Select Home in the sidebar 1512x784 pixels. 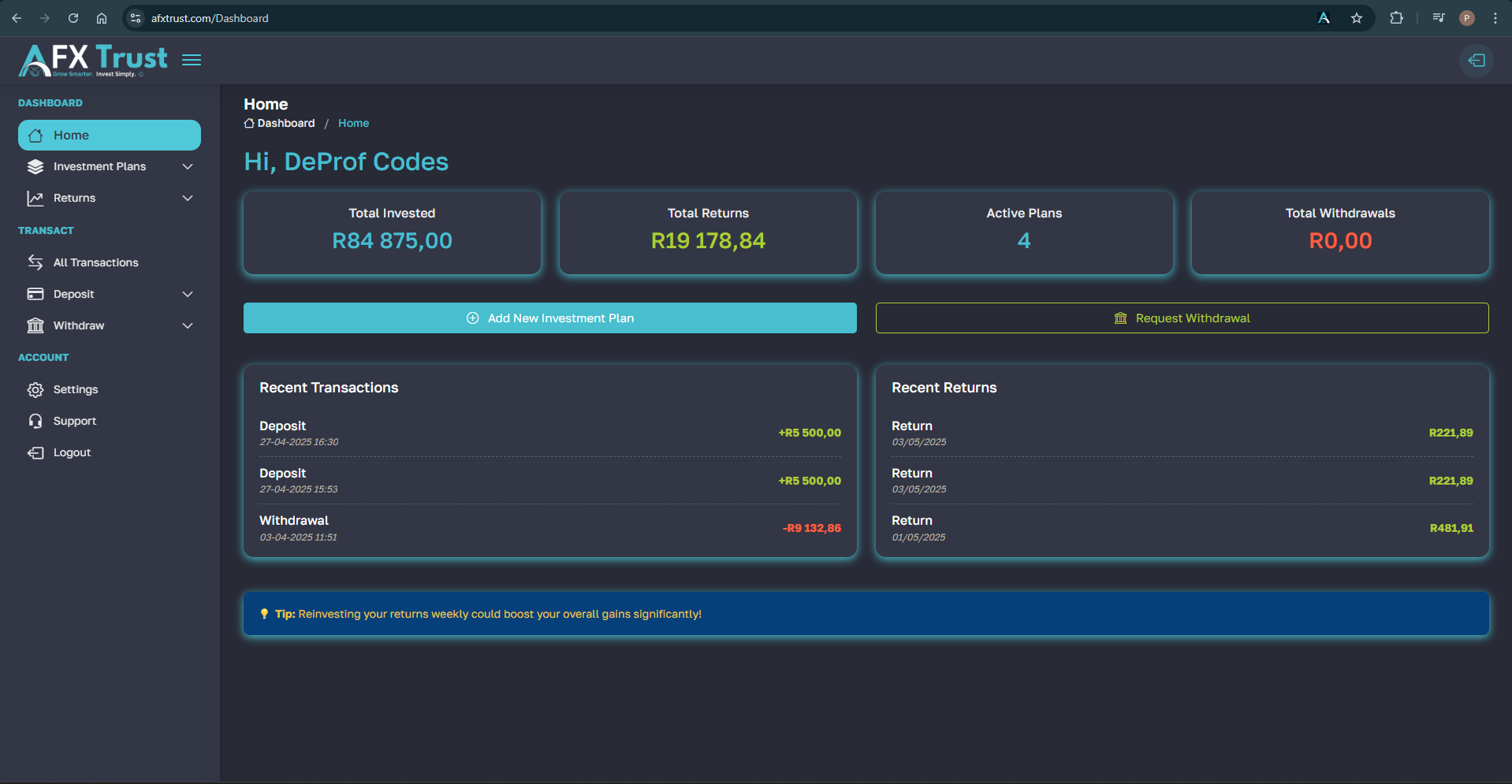tap(109, 135)
